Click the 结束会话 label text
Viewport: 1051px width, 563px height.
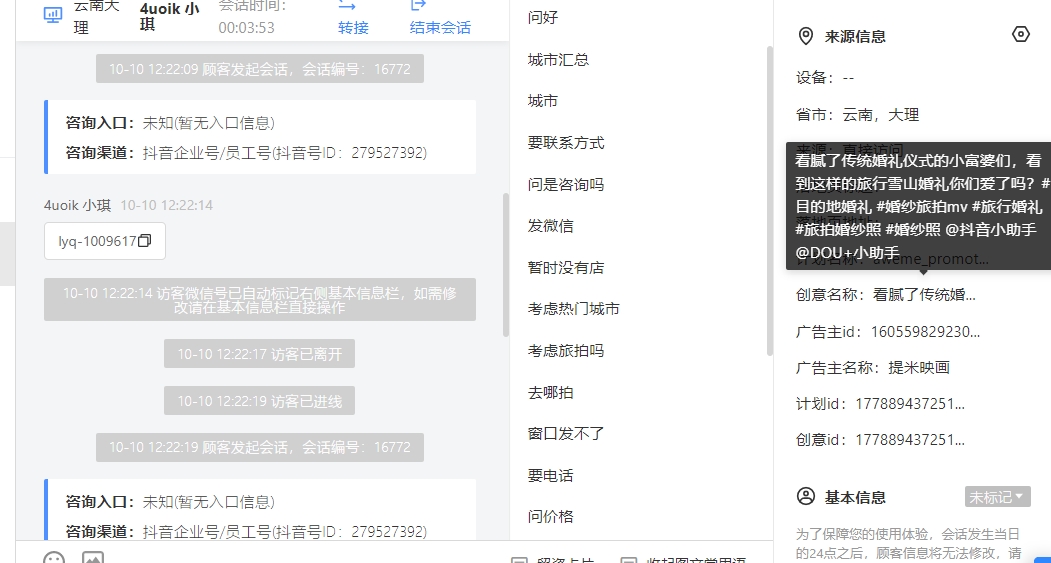click(x=440, y=27)
